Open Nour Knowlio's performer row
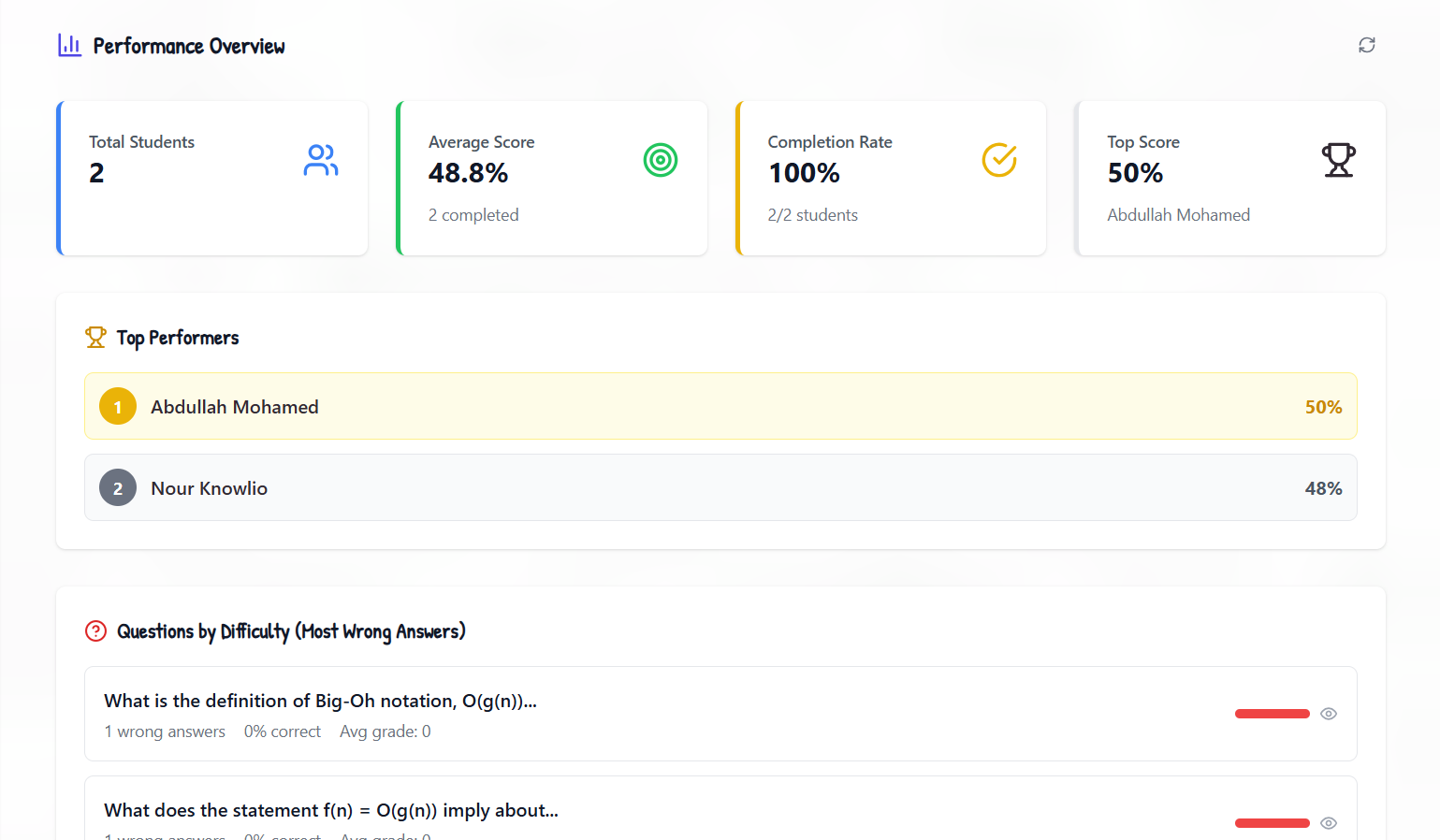The width and height of the screenshot is (1440, 840). 720,488
